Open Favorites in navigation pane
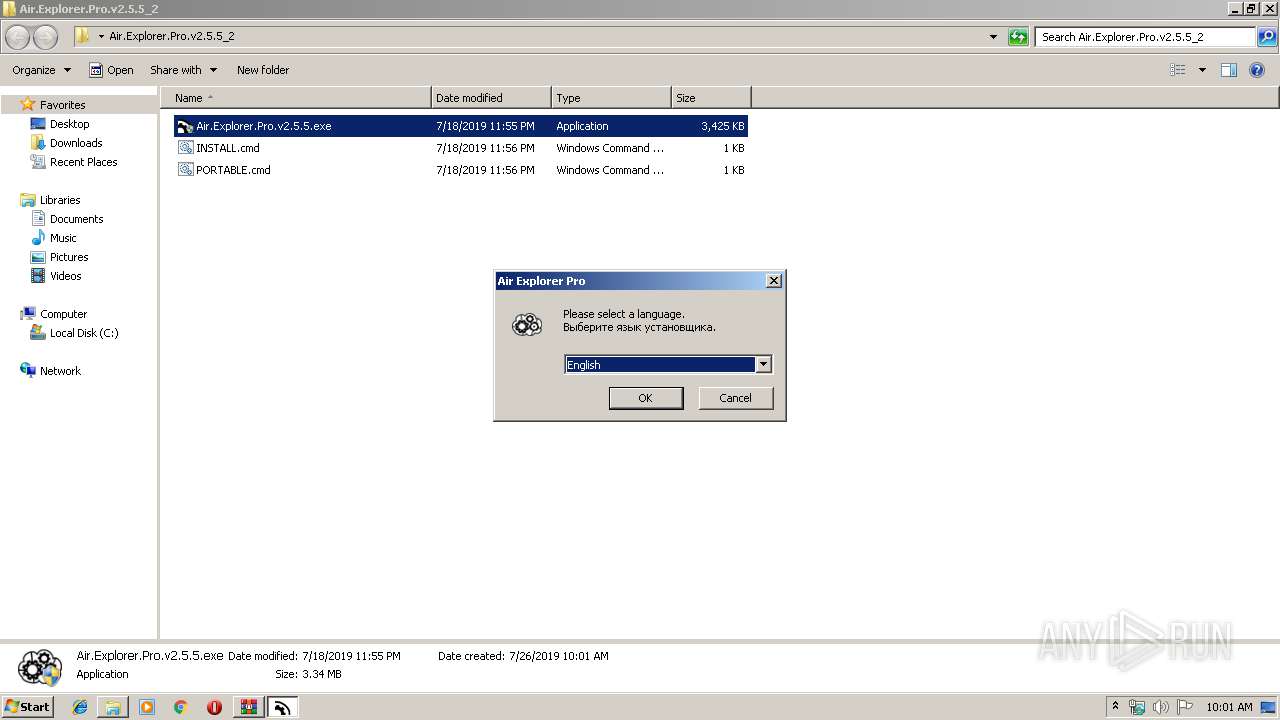This screenshot has width=1280, height=720. (62, 105)
